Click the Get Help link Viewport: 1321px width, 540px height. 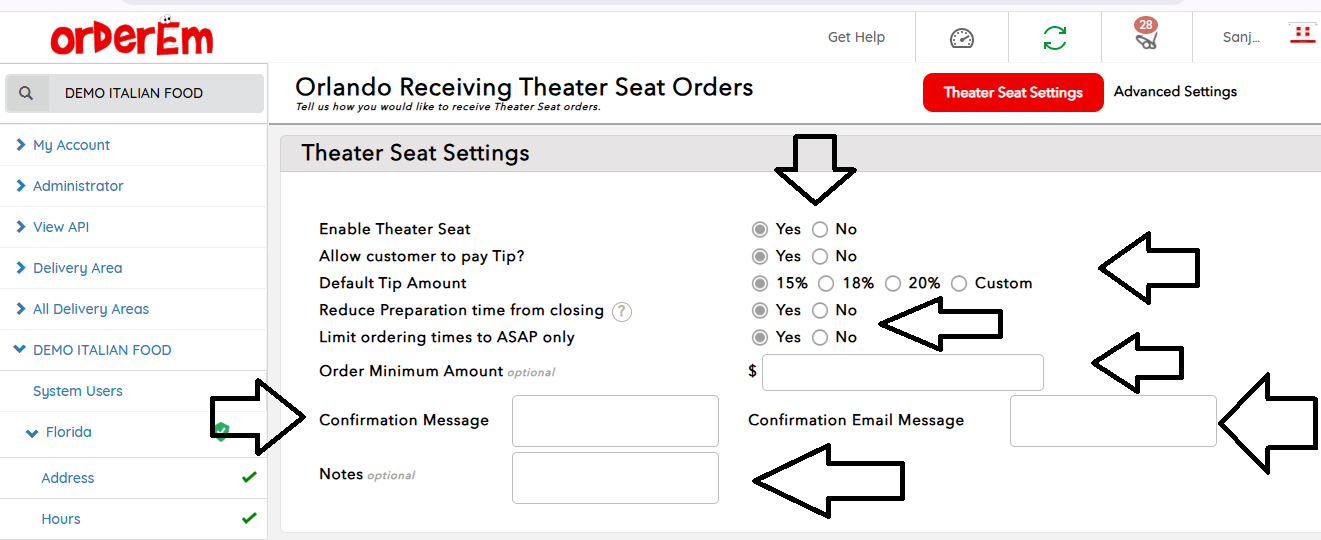click(x=856, y=37)
